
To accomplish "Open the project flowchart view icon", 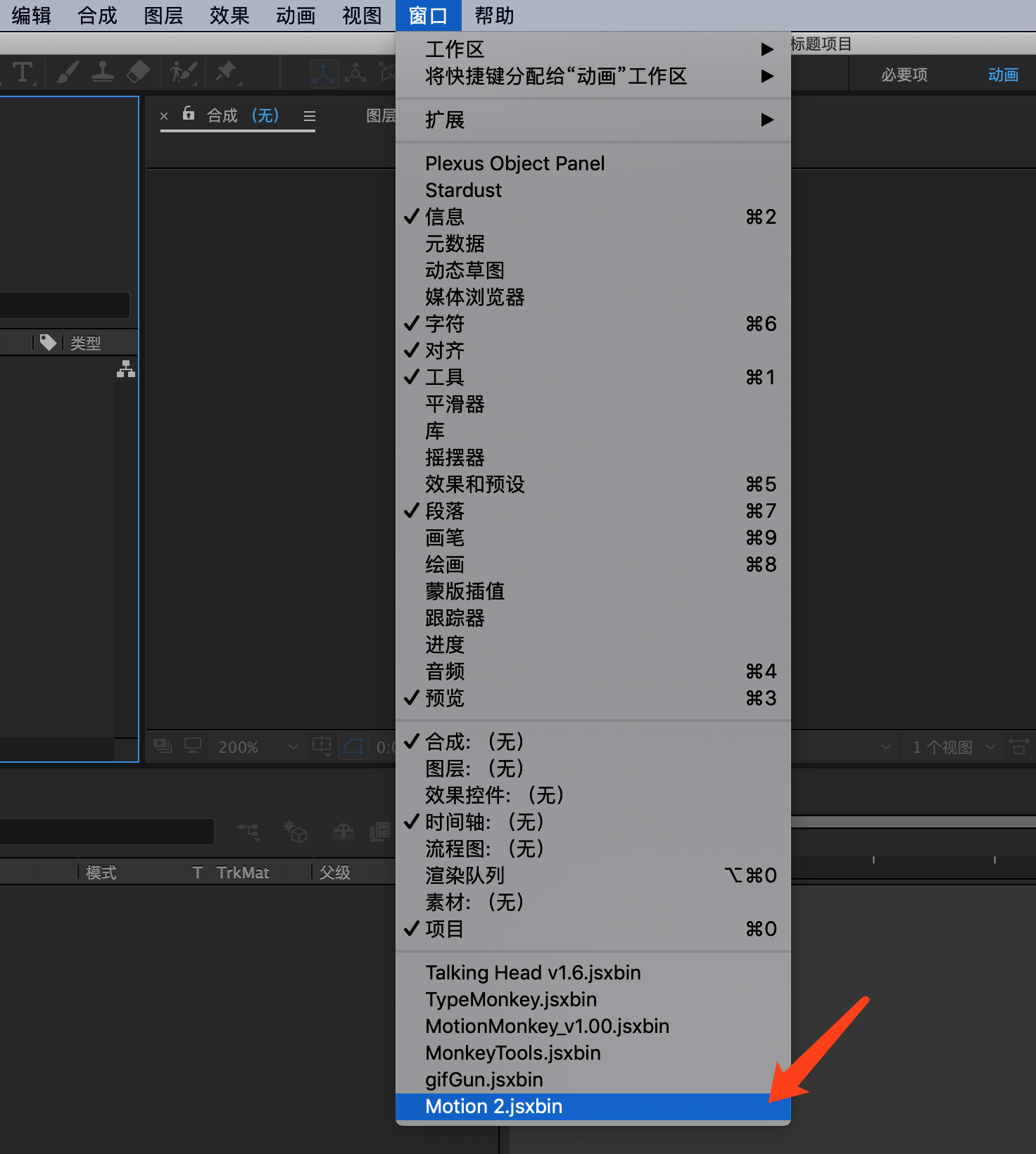I will click(126, 369).
